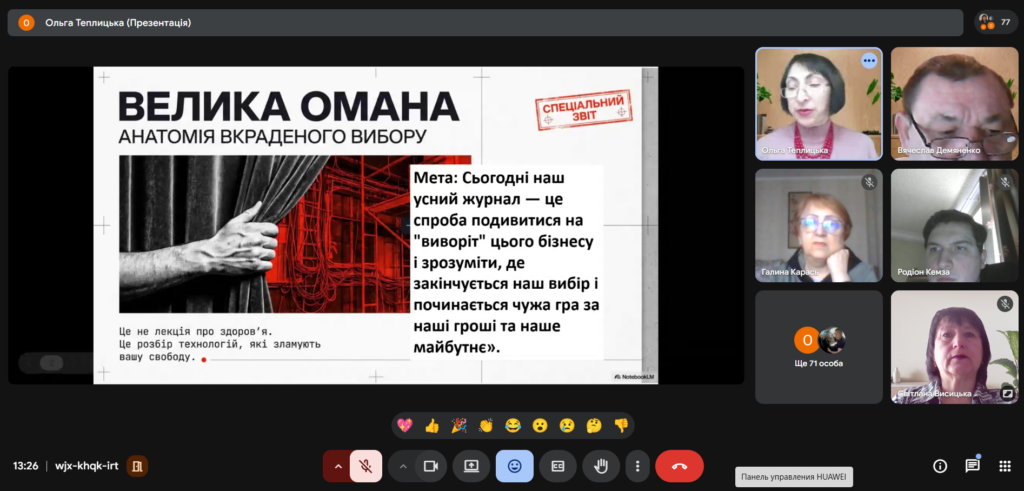Click the icon next to meeting code wjx-khqk-irt
This screenshot has width=1024, height=491.
(137, 466)
